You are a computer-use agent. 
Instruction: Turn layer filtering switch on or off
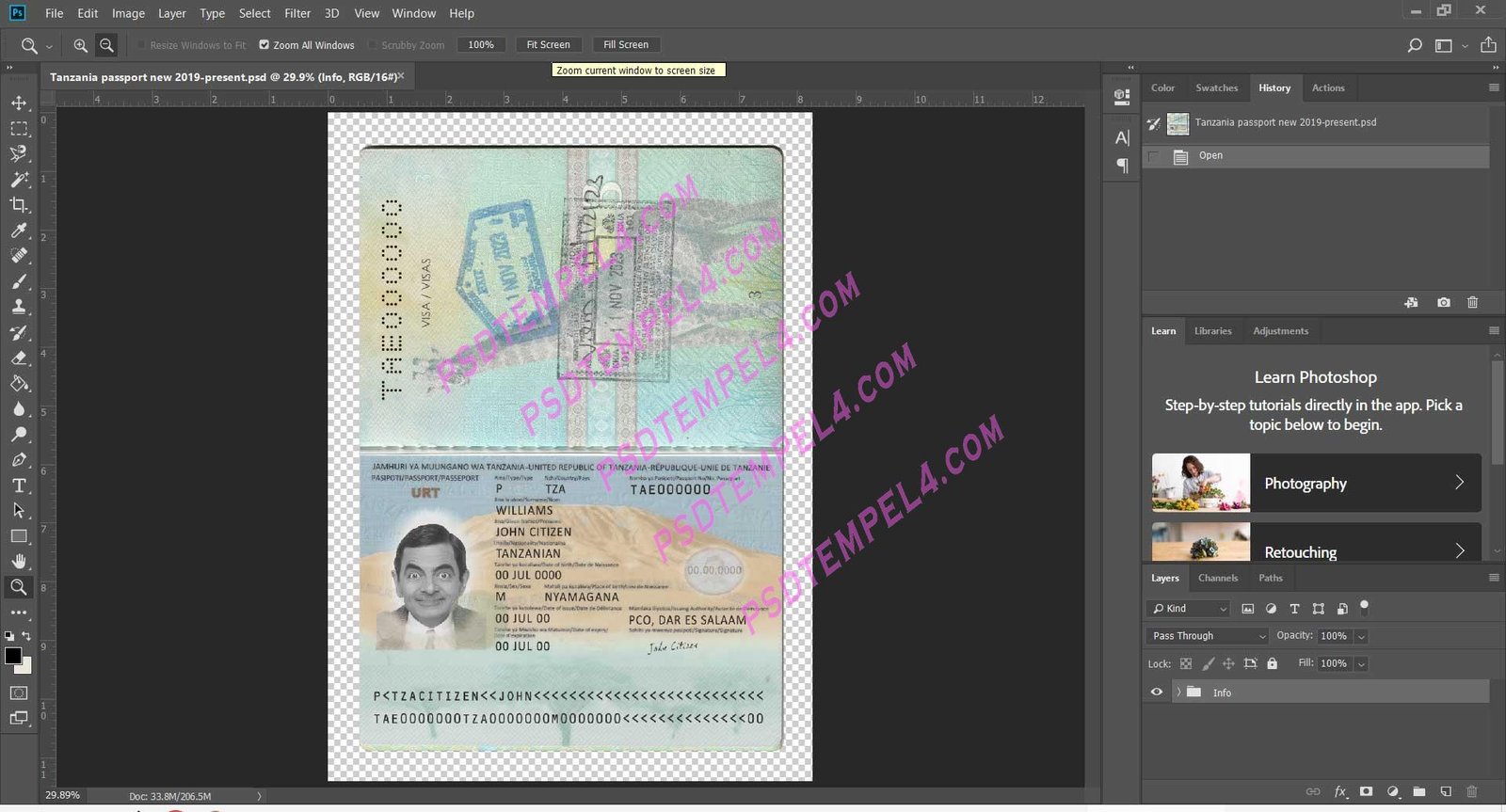pos(1365,607)
